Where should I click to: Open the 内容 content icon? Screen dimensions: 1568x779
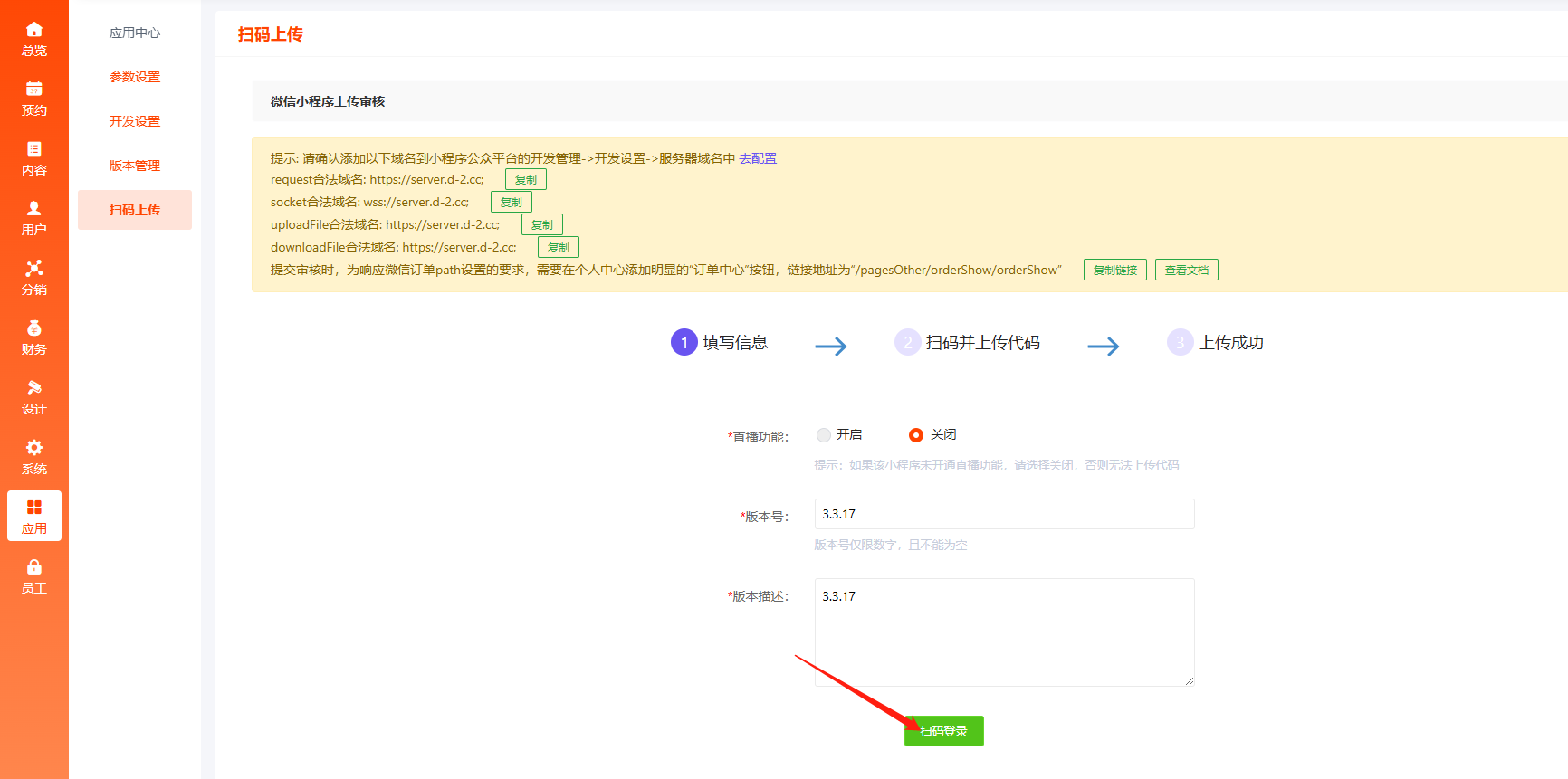point(33,149)
